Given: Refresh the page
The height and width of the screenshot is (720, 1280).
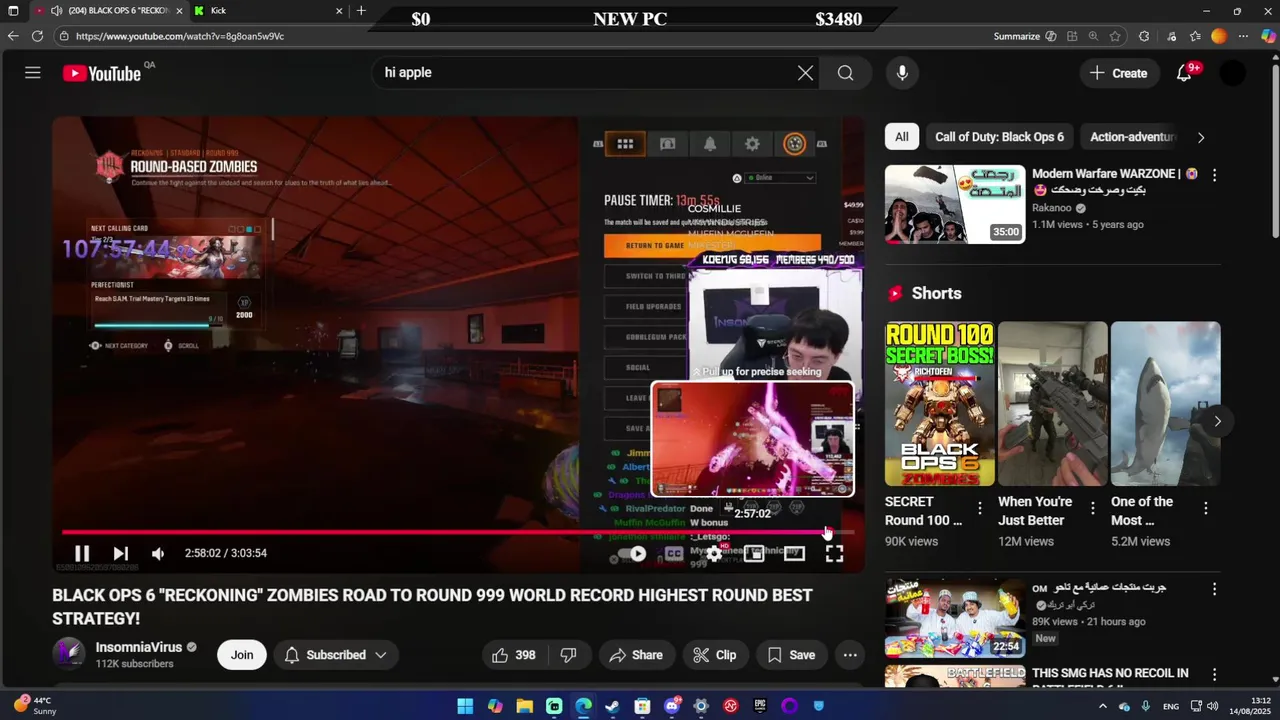Looking at the screenshot, I should (x=37, y=36).
